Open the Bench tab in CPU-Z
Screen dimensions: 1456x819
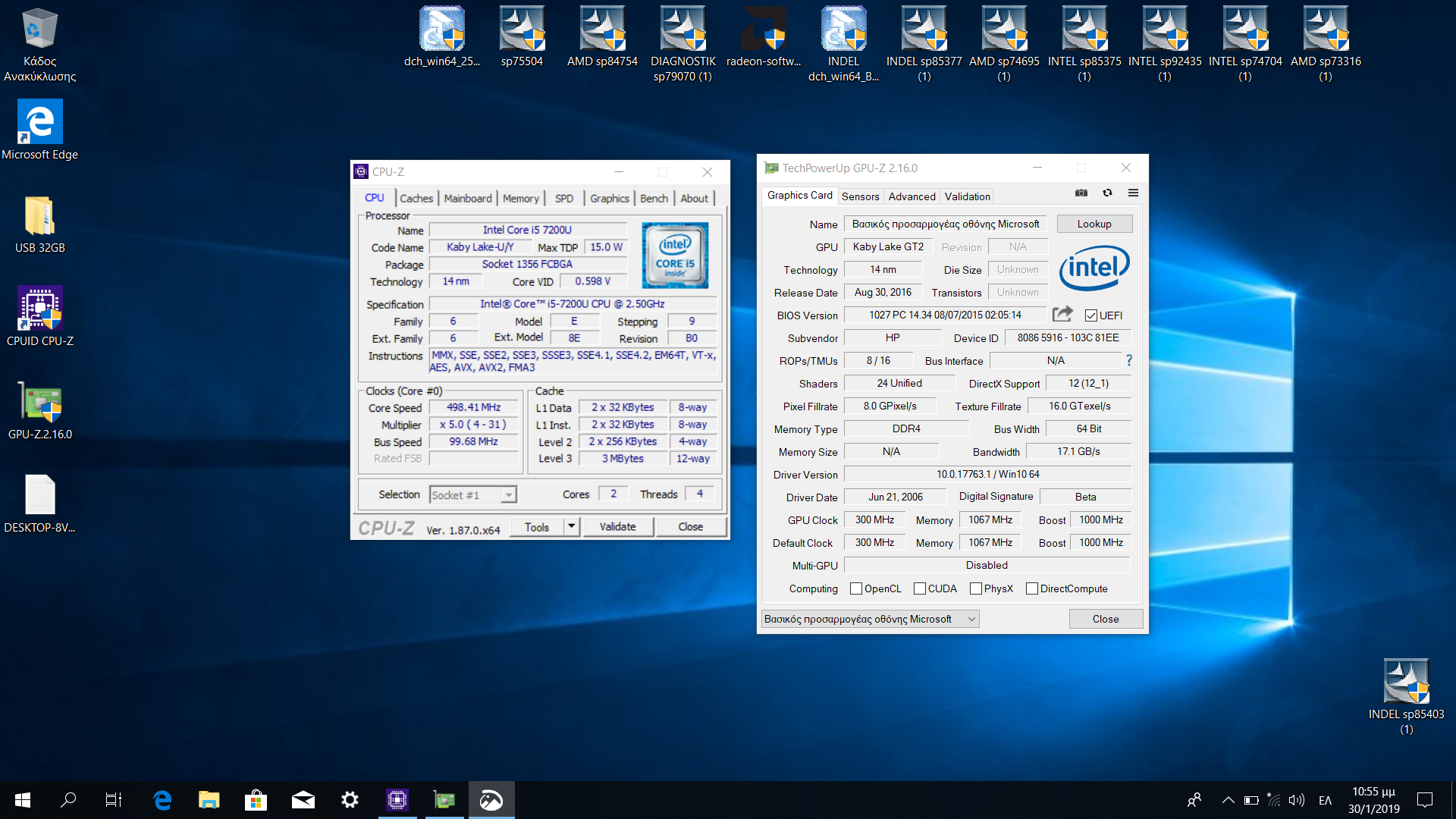click(x=654, y=199)
